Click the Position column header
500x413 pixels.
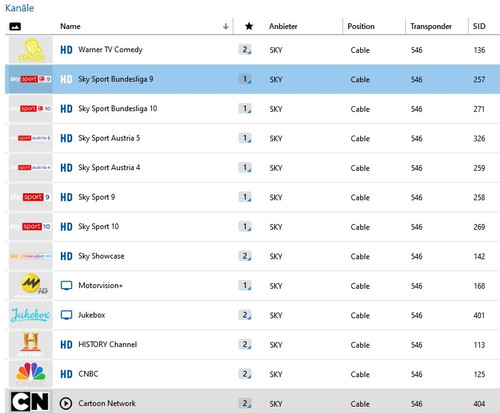click(x=361, y=26)
